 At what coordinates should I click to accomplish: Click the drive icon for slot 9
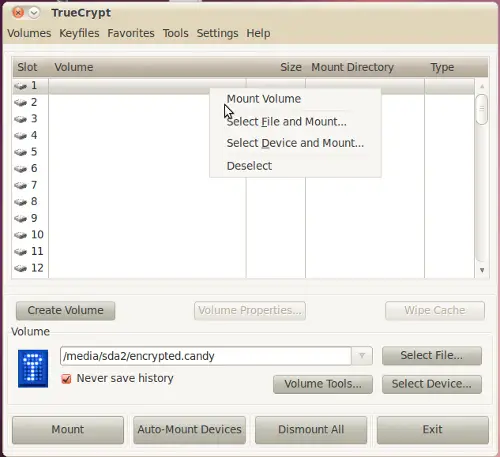21,219
